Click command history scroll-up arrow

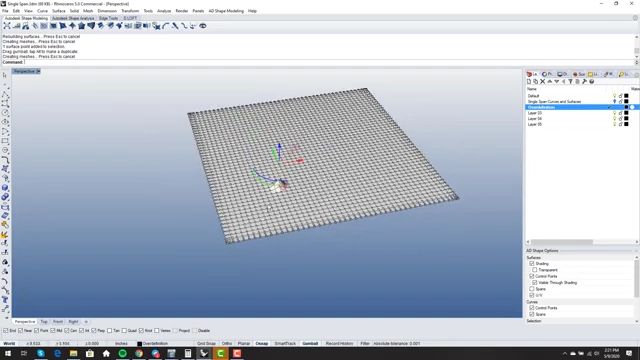(x=636, y=37)
